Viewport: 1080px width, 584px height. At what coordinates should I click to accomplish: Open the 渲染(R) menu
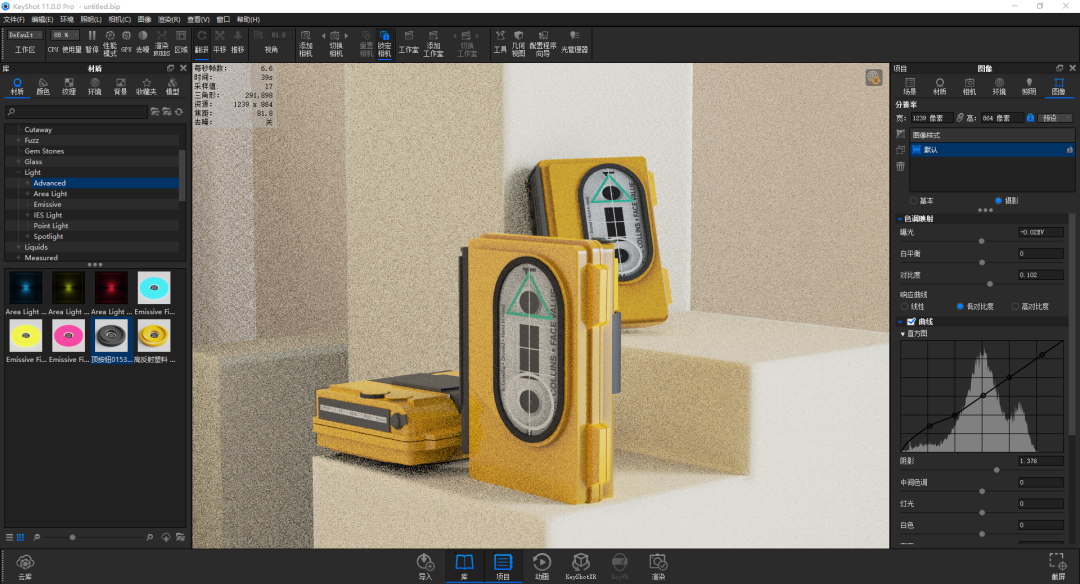click(170, 19)
